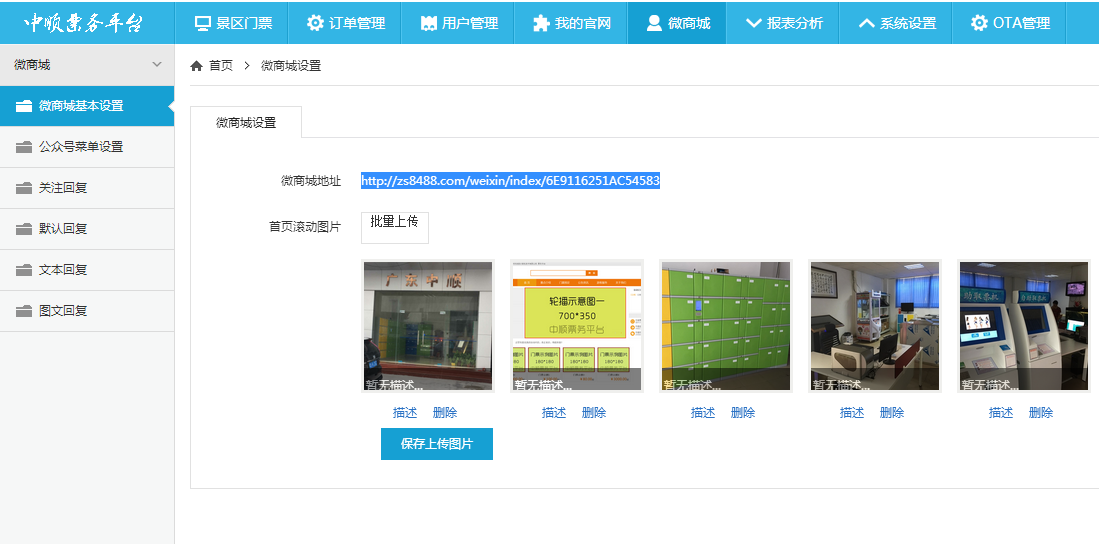Open the OTA管理 menu

point(1009,23)
